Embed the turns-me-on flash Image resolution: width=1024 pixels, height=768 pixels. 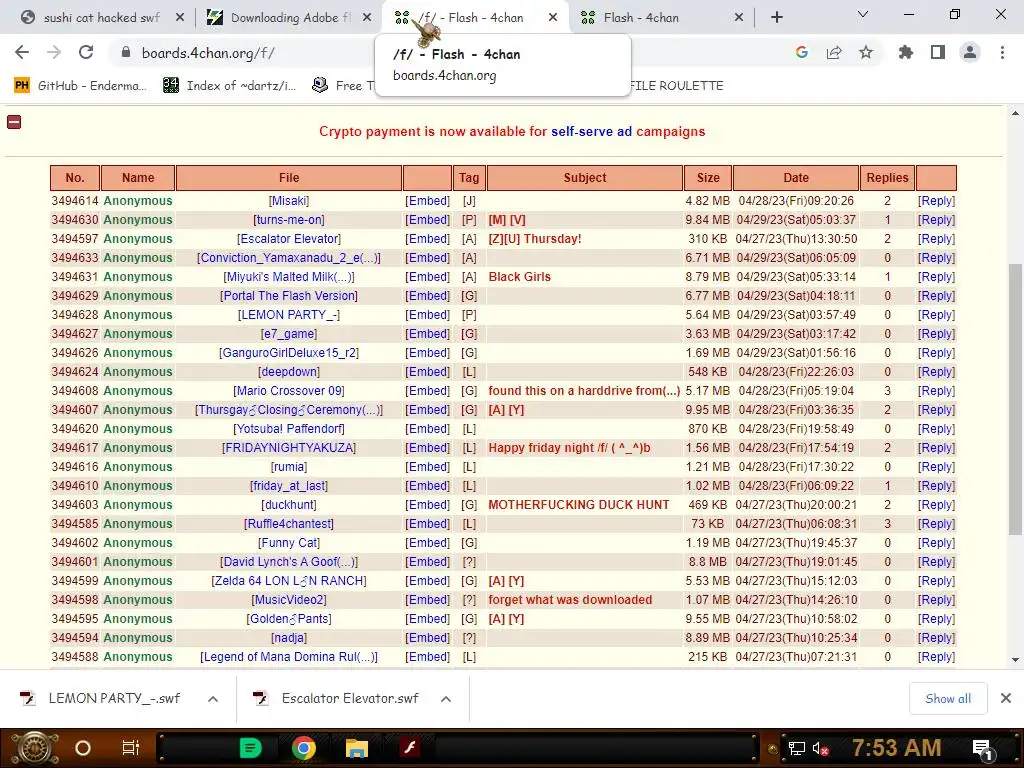pos(427,220)
